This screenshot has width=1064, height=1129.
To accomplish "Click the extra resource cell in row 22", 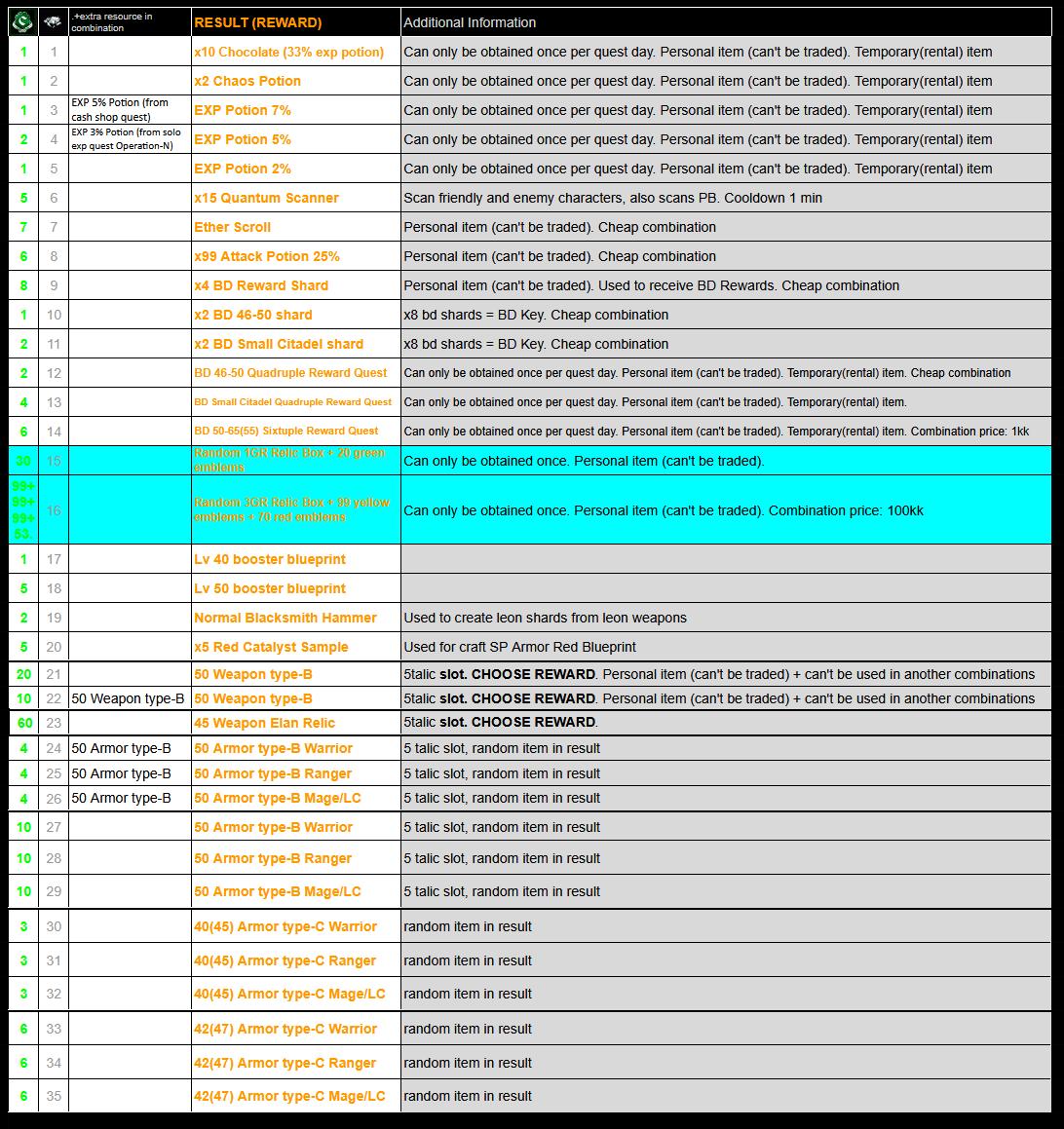I will 128,698.
